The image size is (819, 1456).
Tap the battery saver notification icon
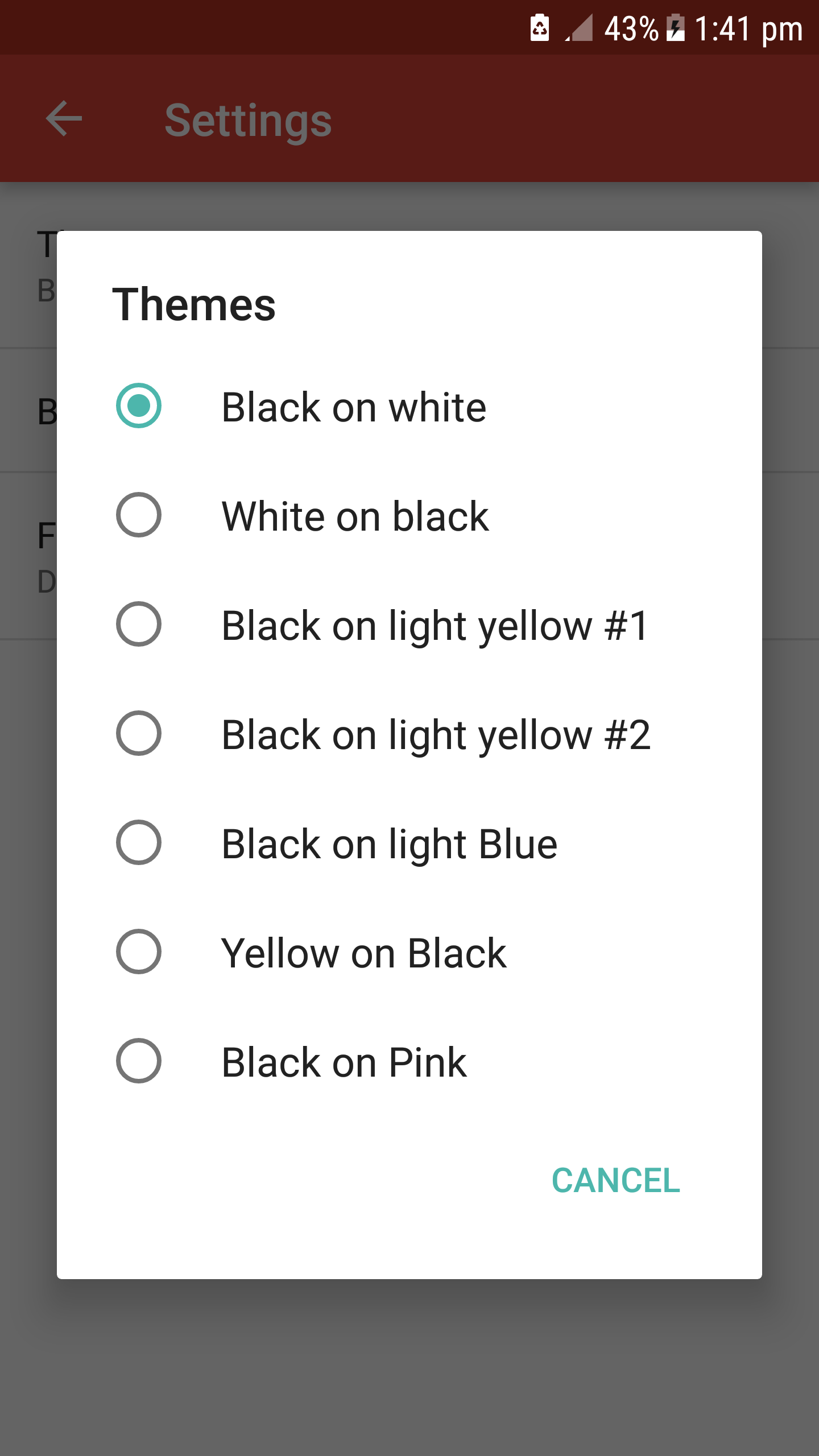[x=539, y=28]
